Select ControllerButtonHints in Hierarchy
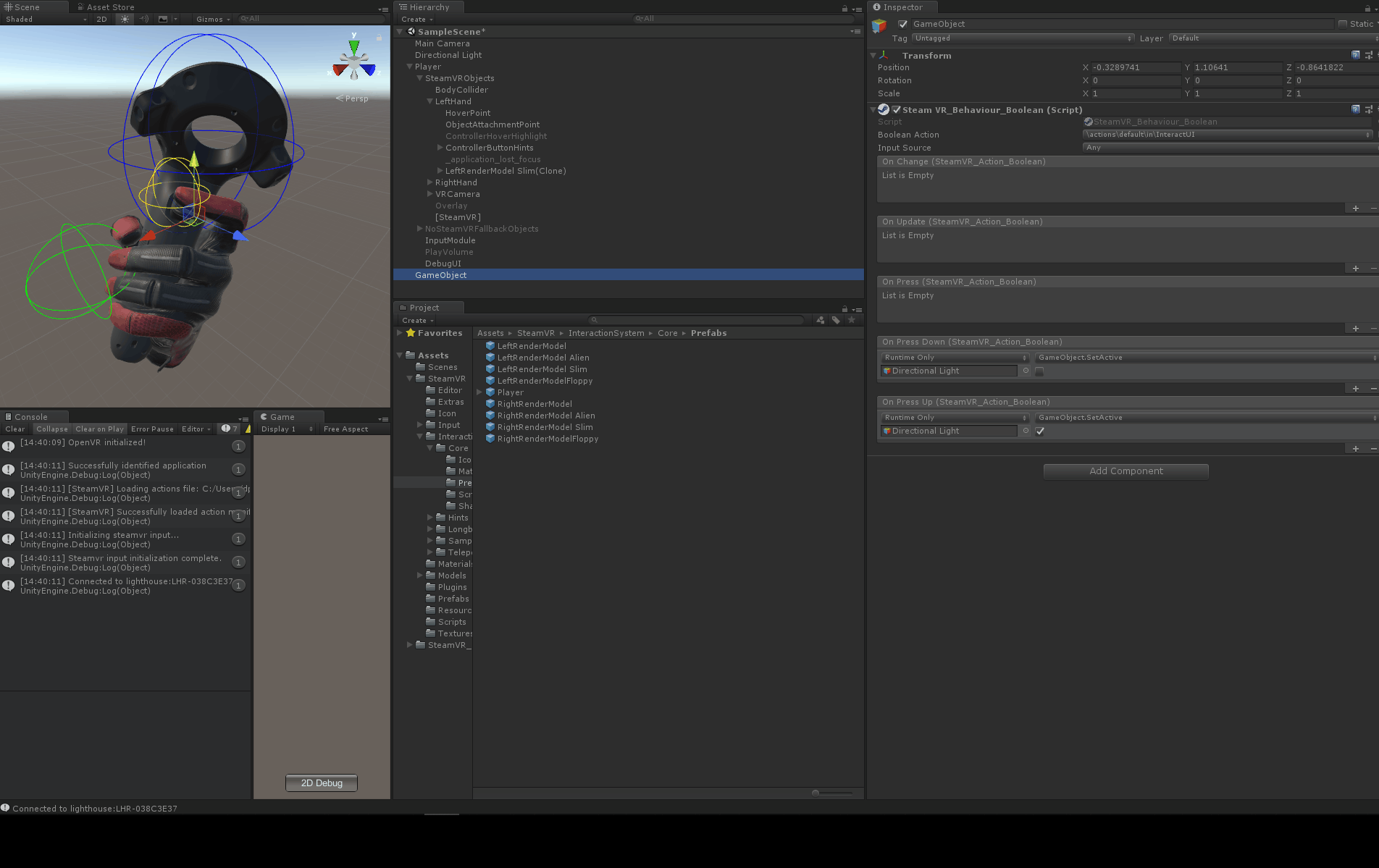 [x=490, y=148]
